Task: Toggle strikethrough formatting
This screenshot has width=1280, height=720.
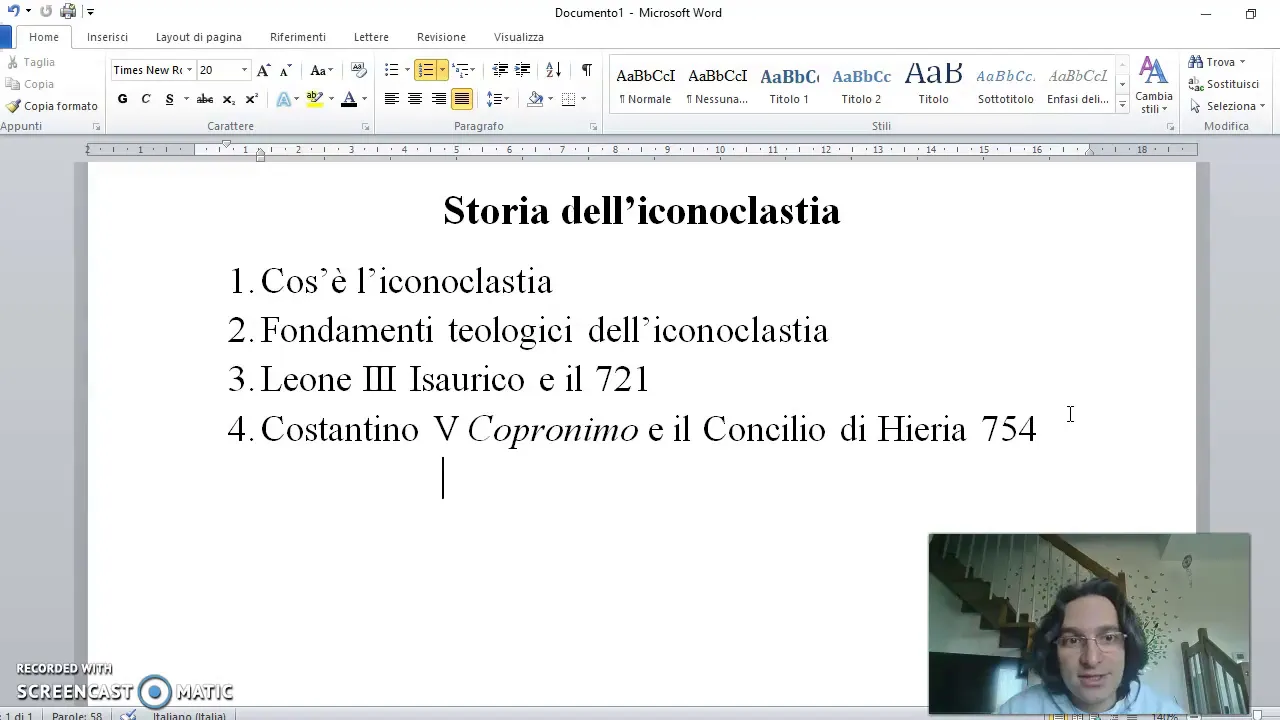Action: [205, 99]
